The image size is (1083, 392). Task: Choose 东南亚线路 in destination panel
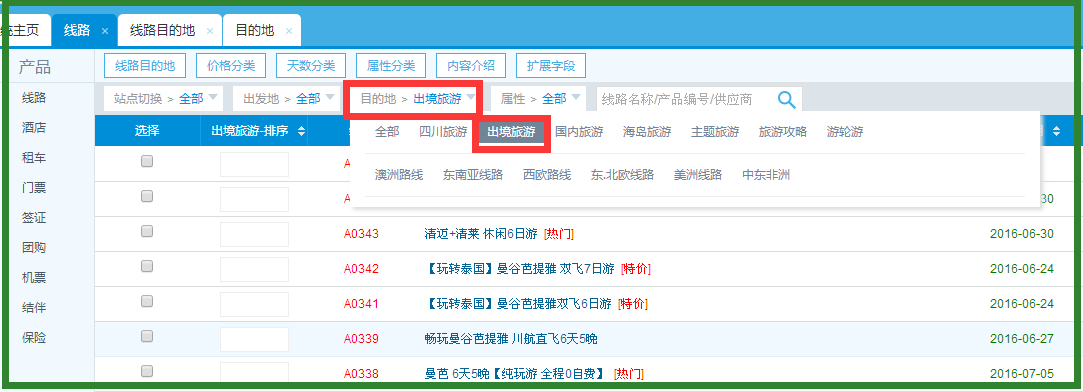click(473, 175)
